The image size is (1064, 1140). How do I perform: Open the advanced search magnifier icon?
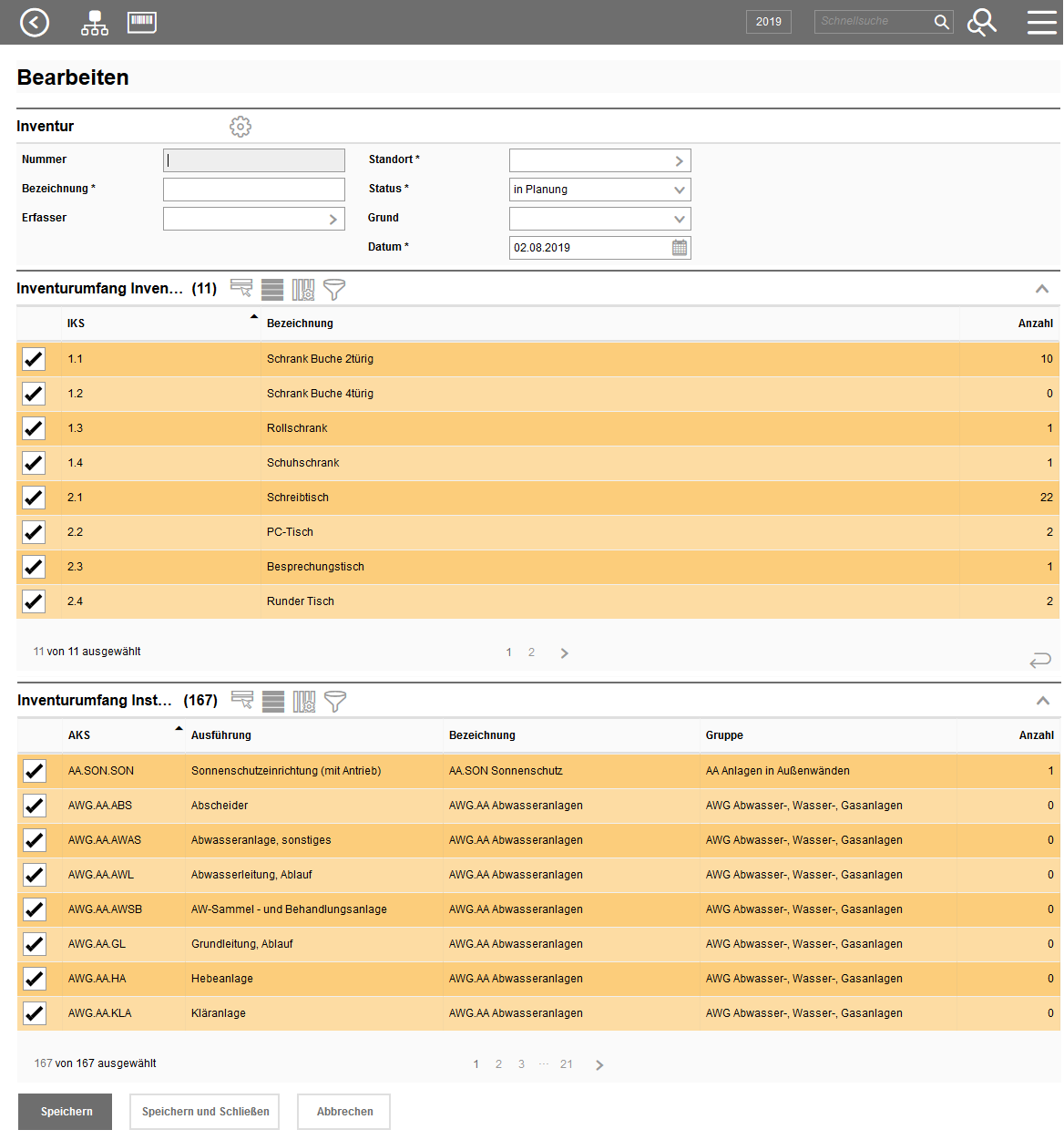coord(981,22)
